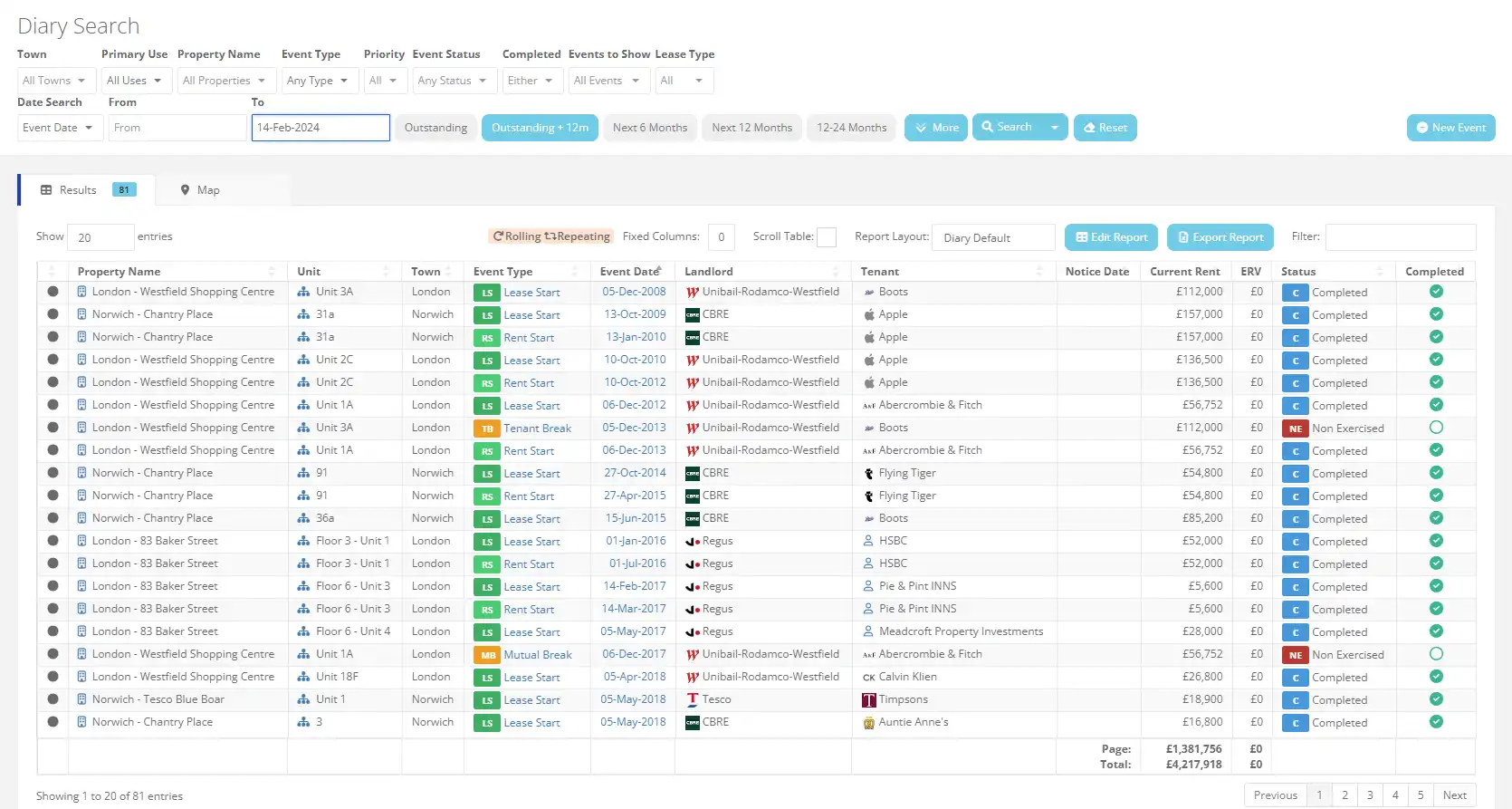
Task: Open the 'All Properties' dropdown
Action: [225, 81]
